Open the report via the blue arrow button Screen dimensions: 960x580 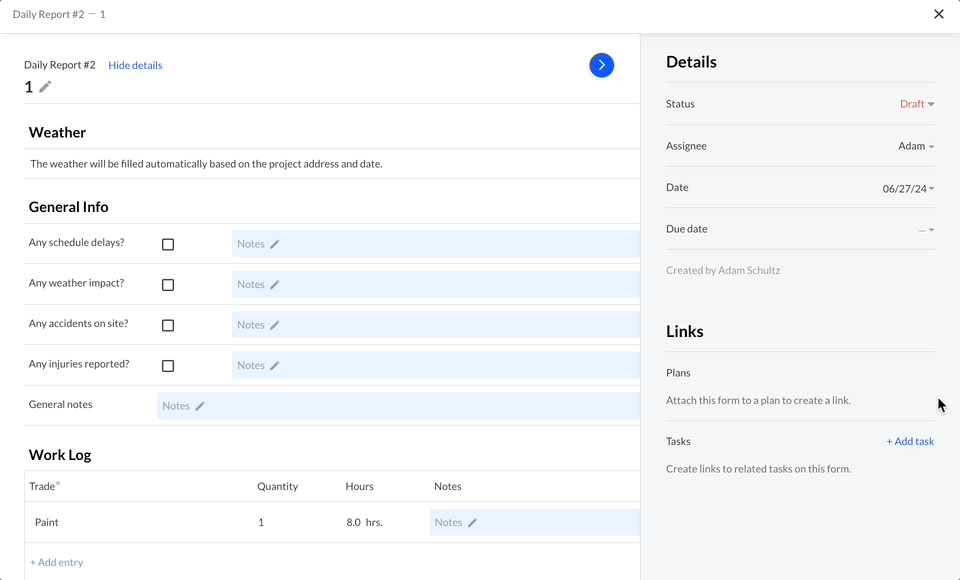coord(601,65)
